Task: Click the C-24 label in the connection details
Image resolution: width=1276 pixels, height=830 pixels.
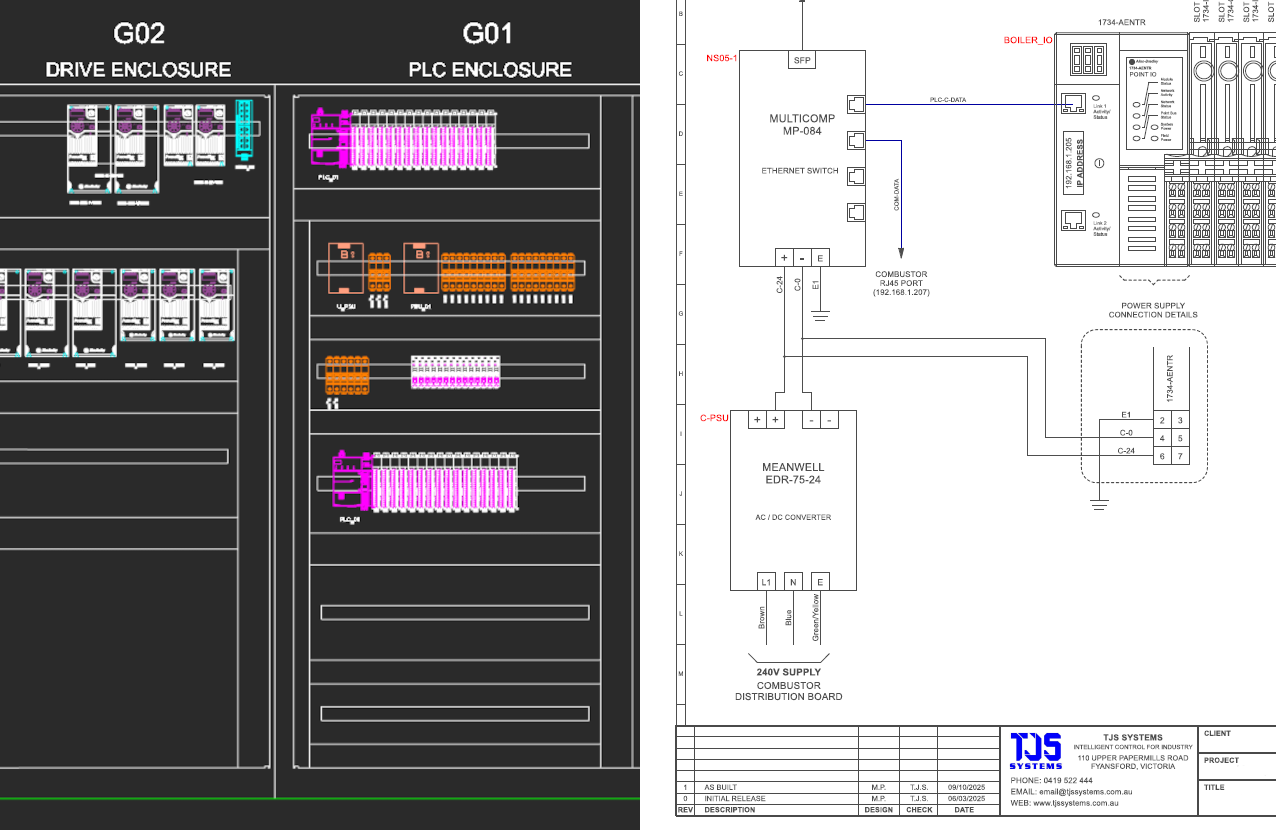Action: click(1126, 451)
